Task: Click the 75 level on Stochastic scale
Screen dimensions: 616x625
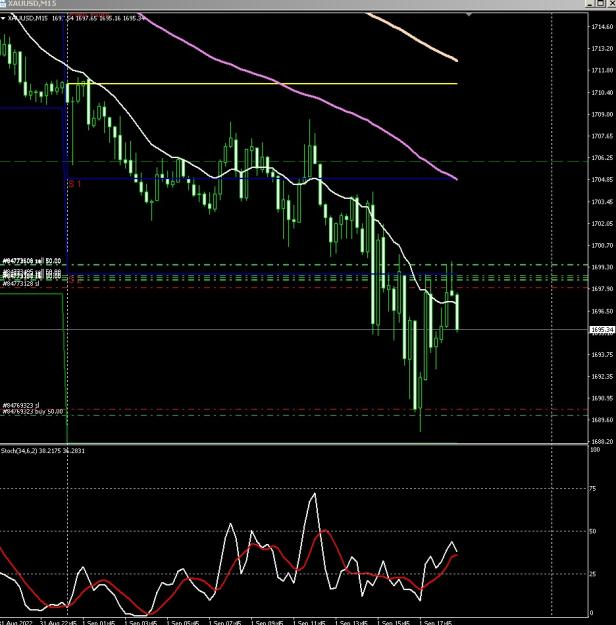Action: (593, 489)
